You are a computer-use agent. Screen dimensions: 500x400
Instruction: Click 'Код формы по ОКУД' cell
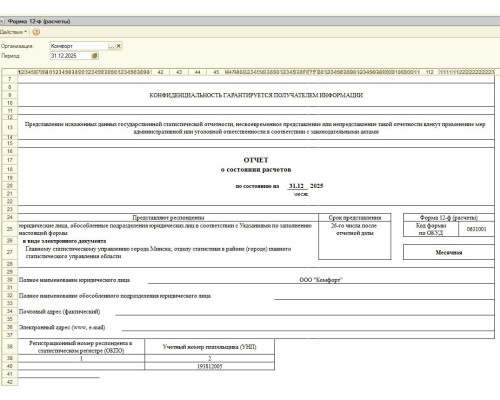pyautogui.click(x=431, y=229)
